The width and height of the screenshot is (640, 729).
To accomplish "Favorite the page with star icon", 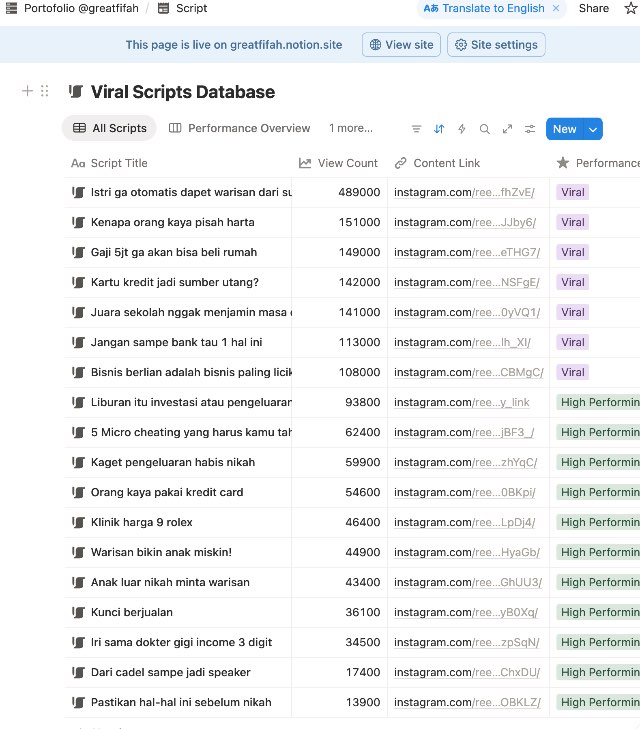I will click(x=629, y=8).
